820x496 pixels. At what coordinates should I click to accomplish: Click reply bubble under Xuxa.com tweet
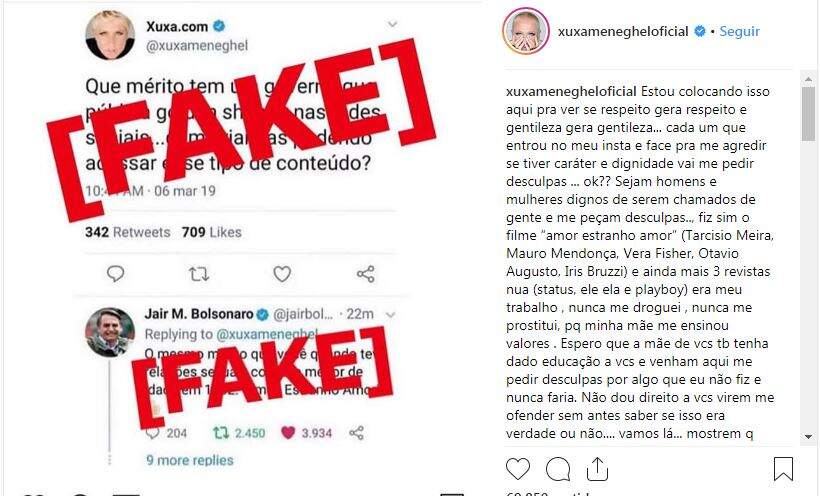pos(115,273)
